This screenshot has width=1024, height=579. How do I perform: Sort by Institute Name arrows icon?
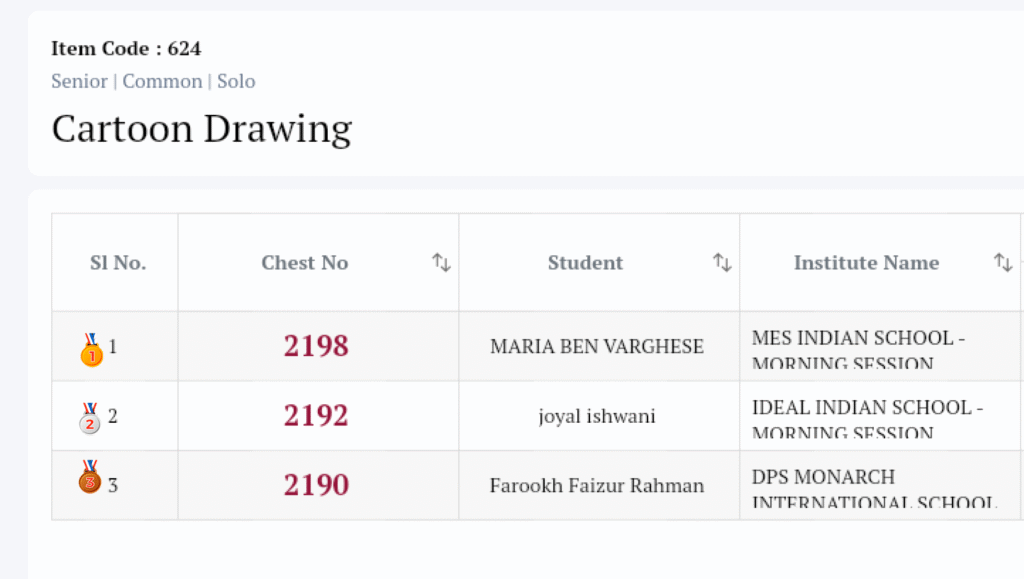(x=1003, y=263)
